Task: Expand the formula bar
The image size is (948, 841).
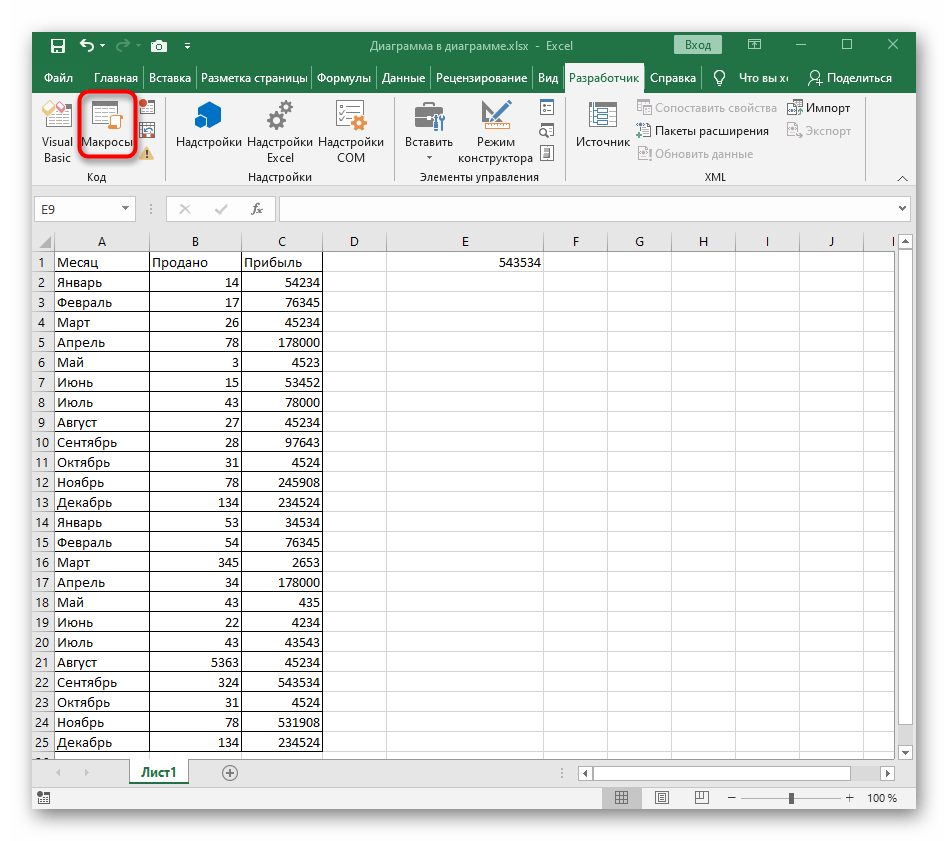Action: coord(902,209)
